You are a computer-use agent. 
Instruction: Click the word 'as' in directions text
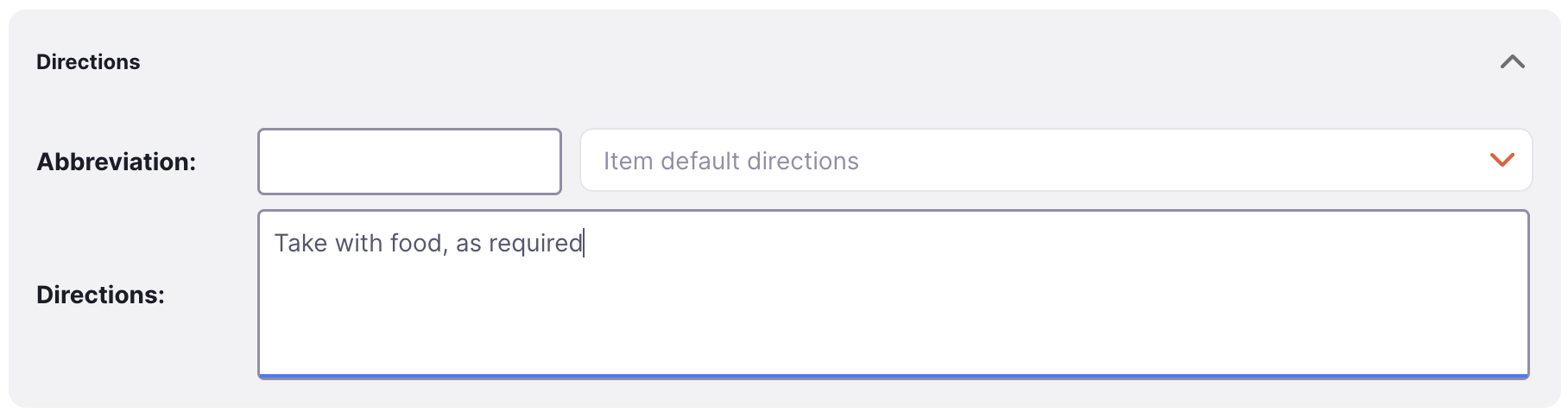click(x=468, y=244)
